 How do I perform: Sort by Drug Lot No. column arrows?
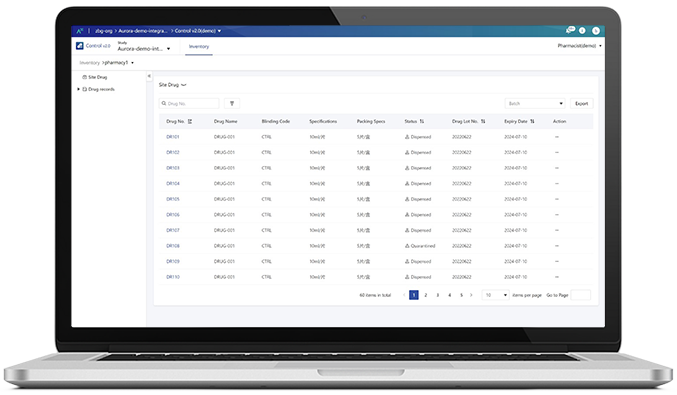[x=483, y=121]
